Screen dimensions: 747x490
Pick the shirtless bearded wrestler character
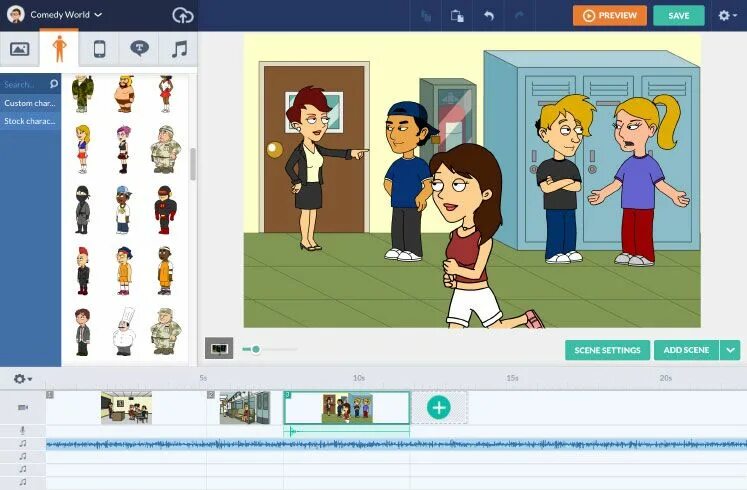[124, 93]
